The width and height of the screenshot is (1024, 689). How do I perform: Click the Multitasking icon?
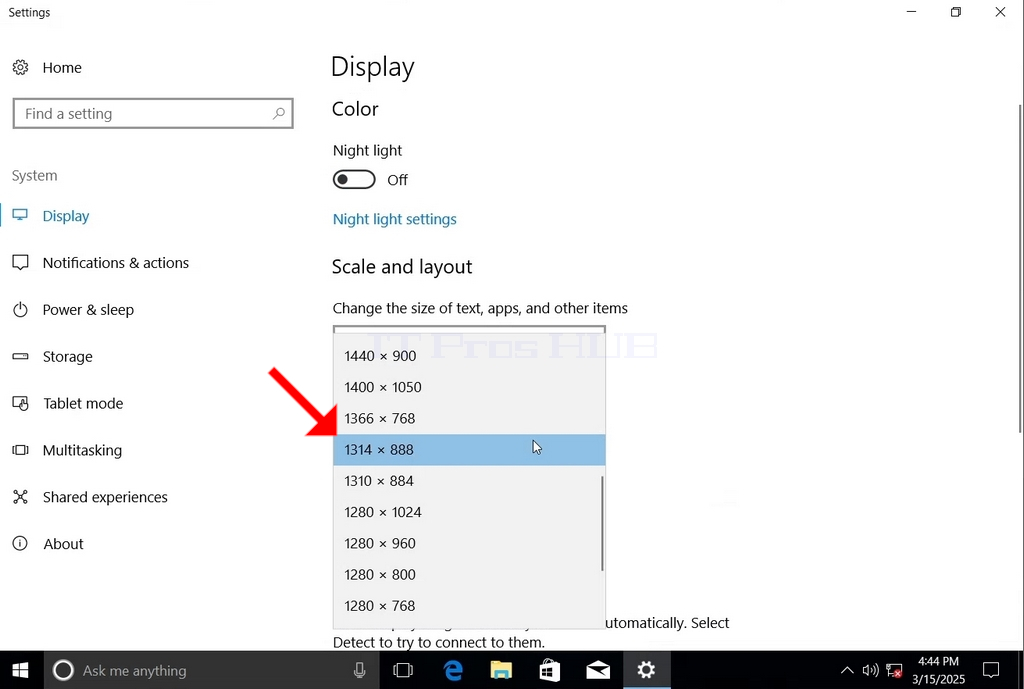click(x=20, y=450)
